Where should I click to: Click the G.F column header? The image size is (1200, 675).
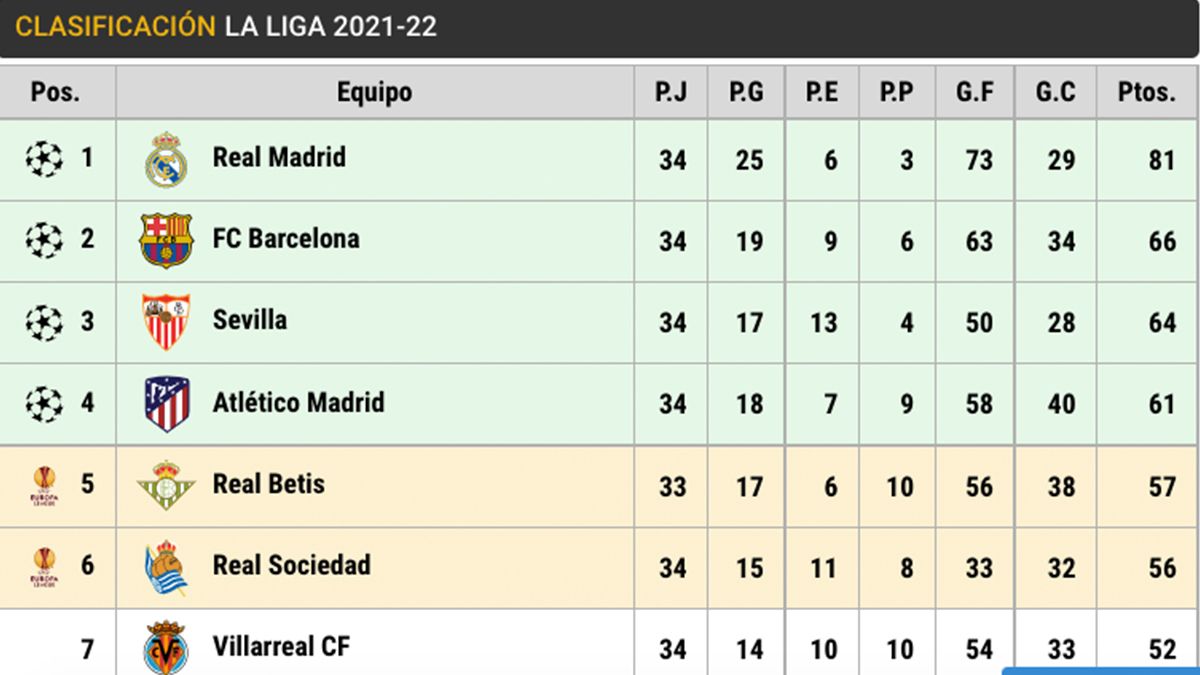point(974,93)
